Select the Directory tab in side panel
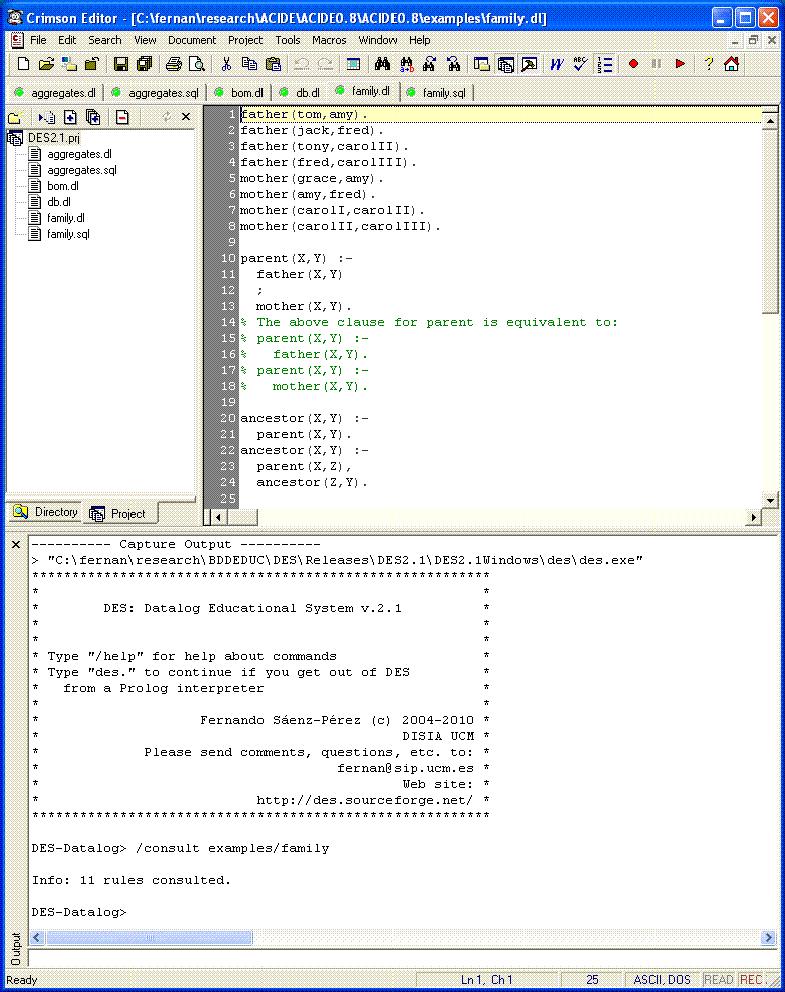 (46, 512)
